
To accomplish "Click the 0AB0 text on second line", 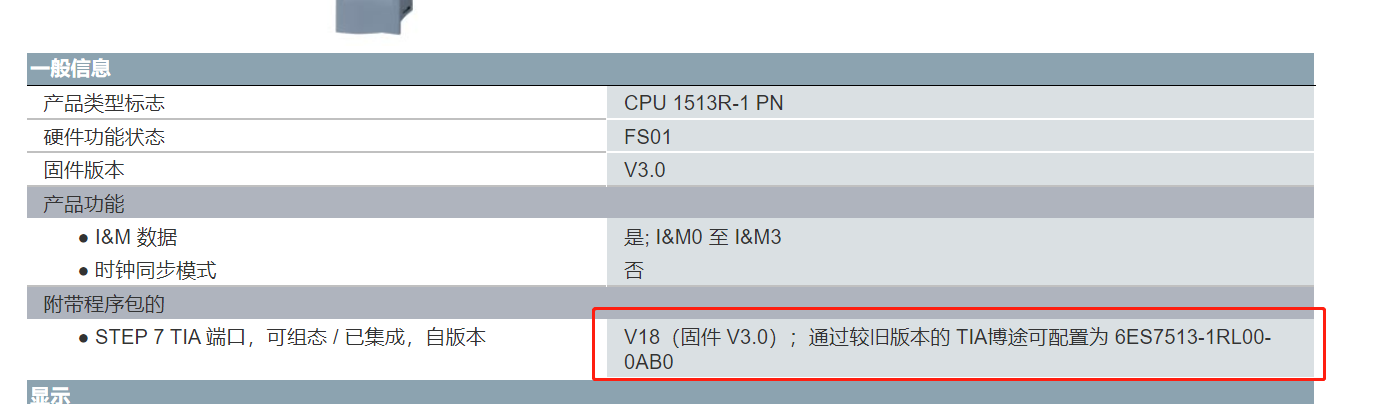I will tap(649, 363).
